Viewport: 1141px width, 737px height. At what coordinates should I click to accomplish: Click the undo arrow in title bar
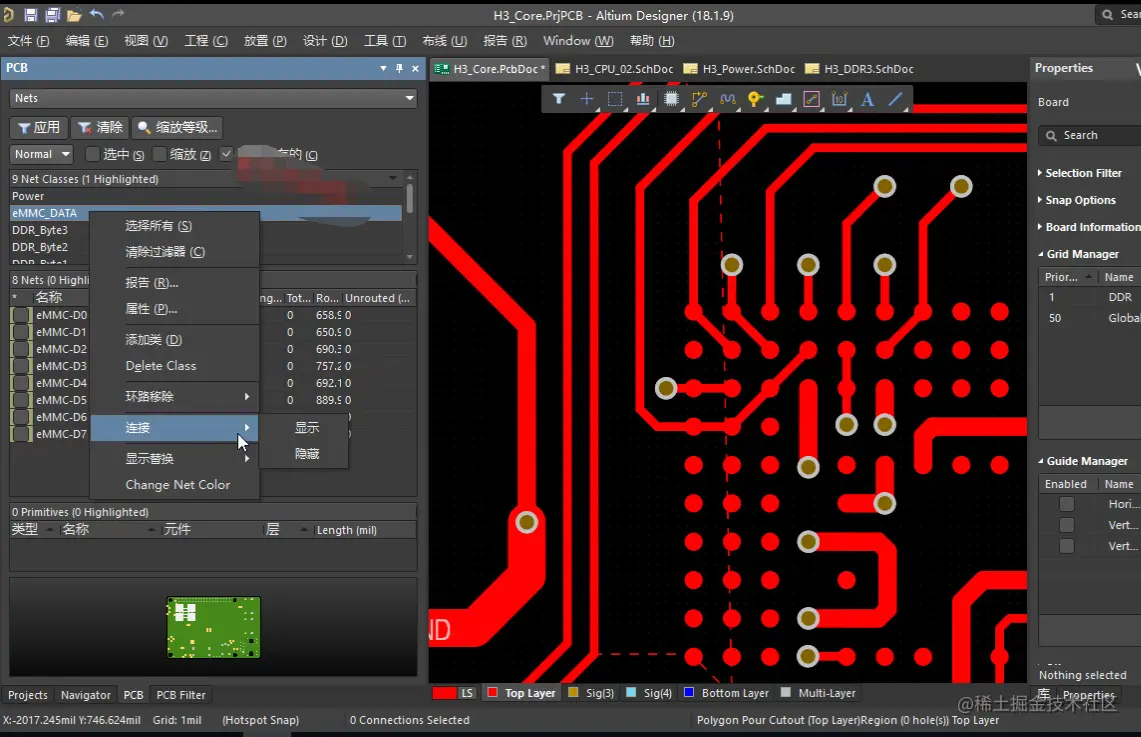[97, 15]
